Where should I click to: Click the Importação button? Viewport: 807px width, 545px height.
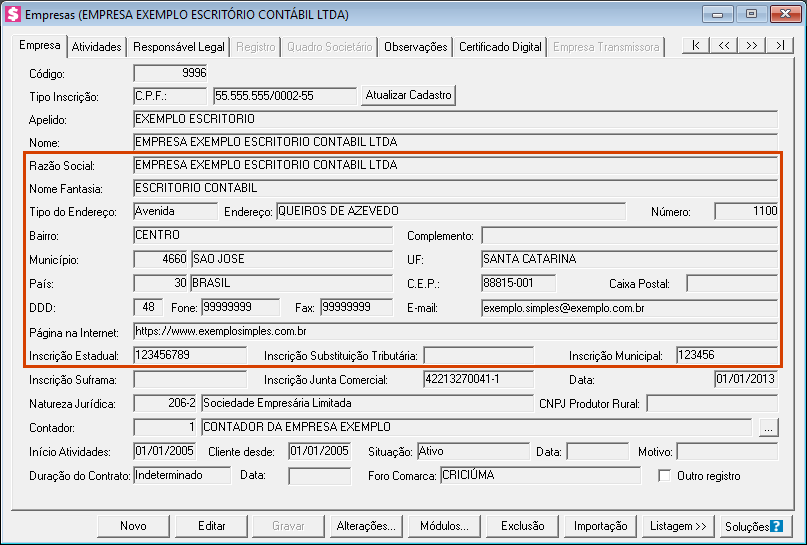tap(600, 526)
